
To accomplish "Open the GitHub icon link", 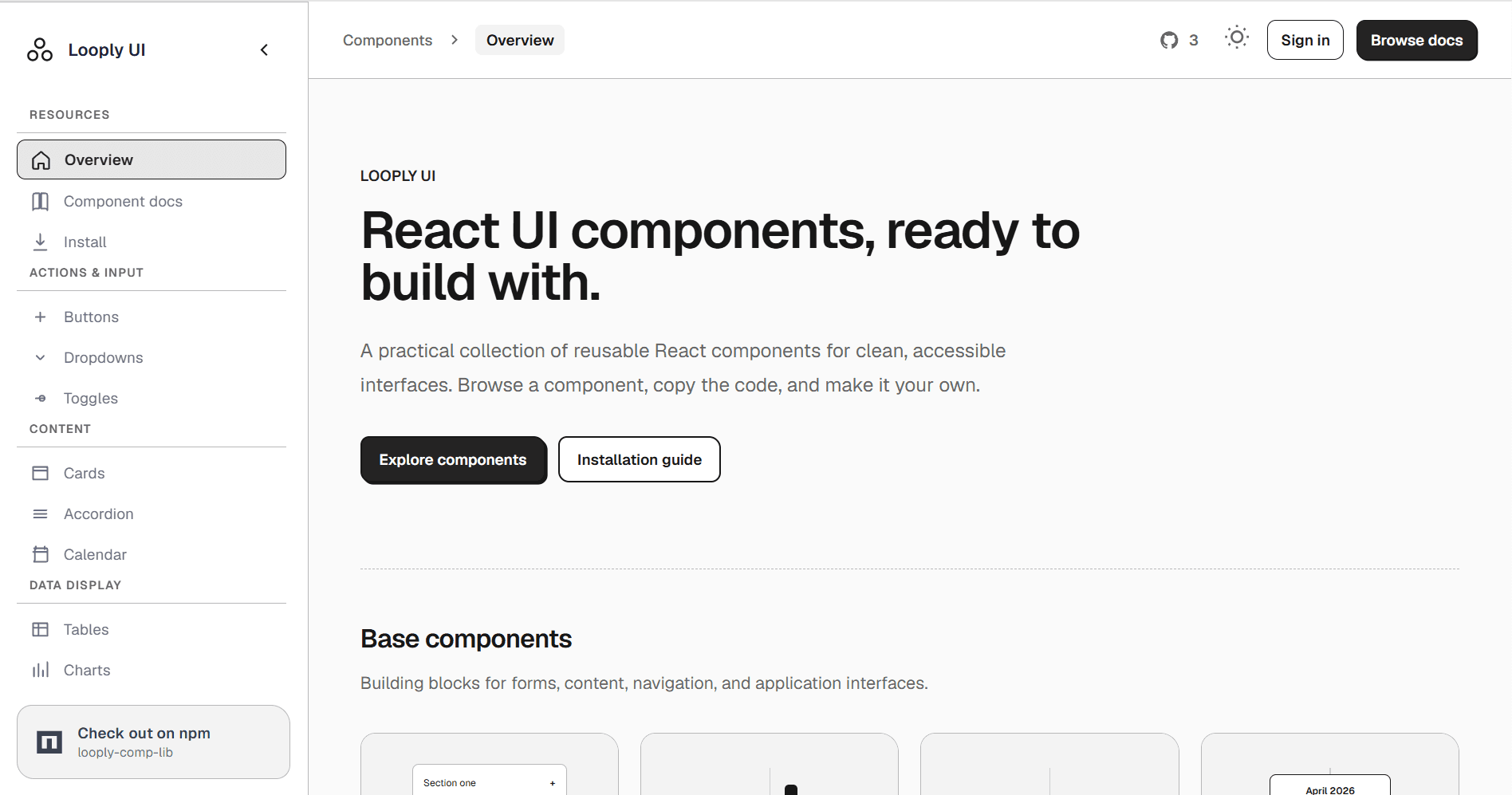I will coord(1169,40).
